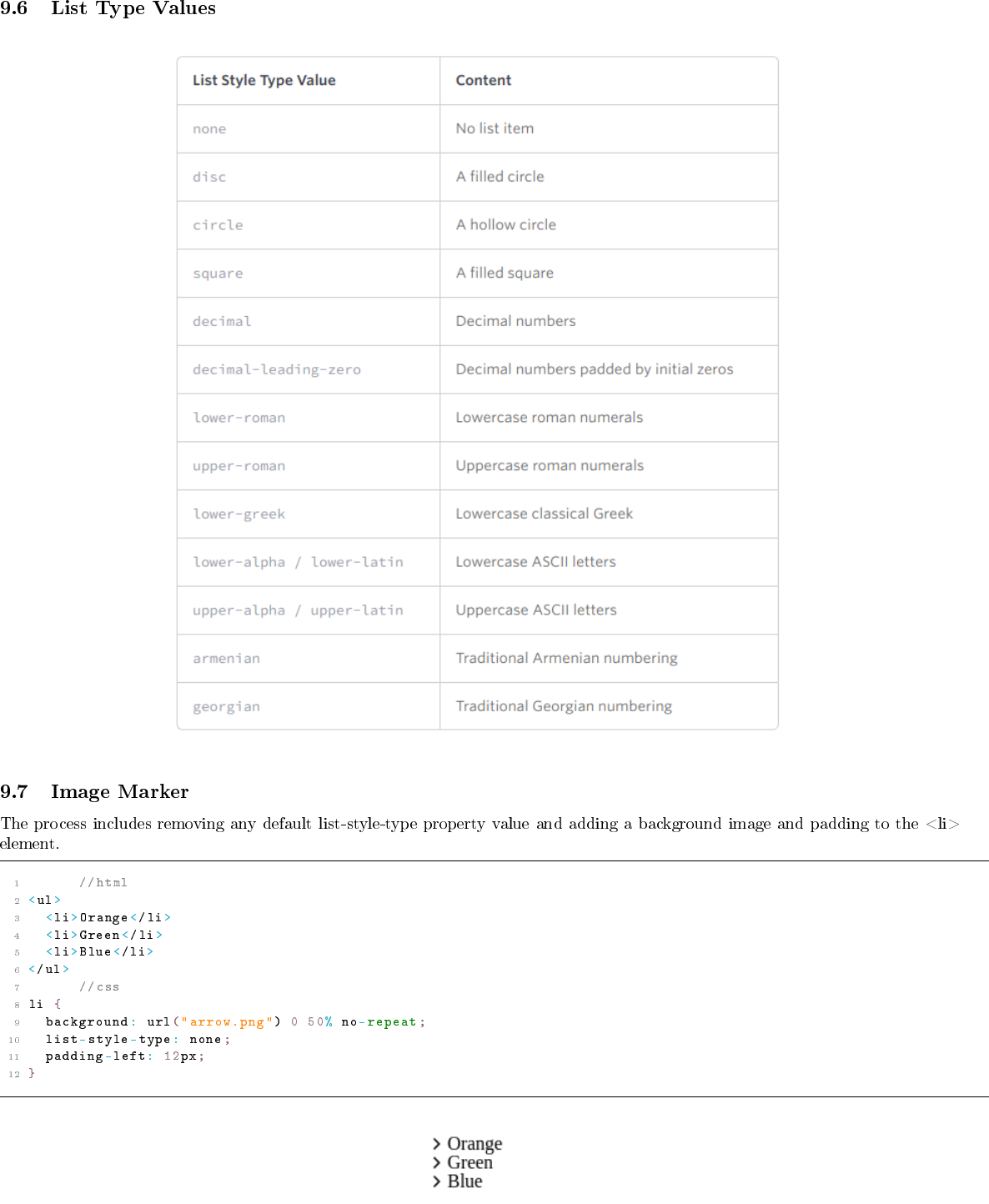Select the "decimal-leading-zero" cell

pyautogui.click(x=276, y=369)
